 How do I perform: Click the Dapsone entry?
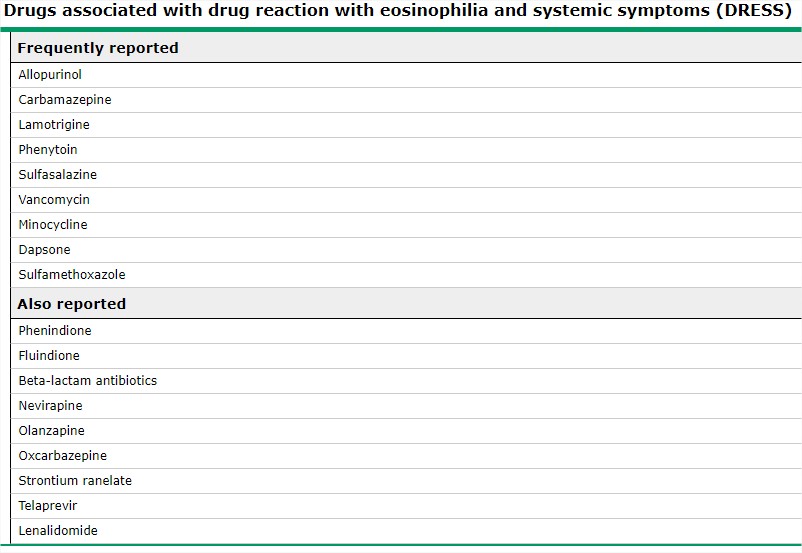tap(44, 250)
